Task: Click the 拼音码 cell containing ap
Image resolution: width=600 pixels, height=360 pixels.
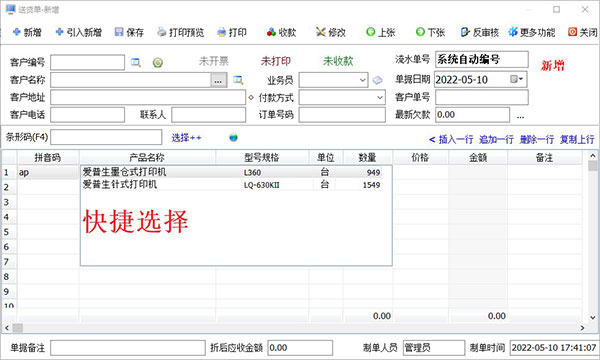Action: coord(48,173)
